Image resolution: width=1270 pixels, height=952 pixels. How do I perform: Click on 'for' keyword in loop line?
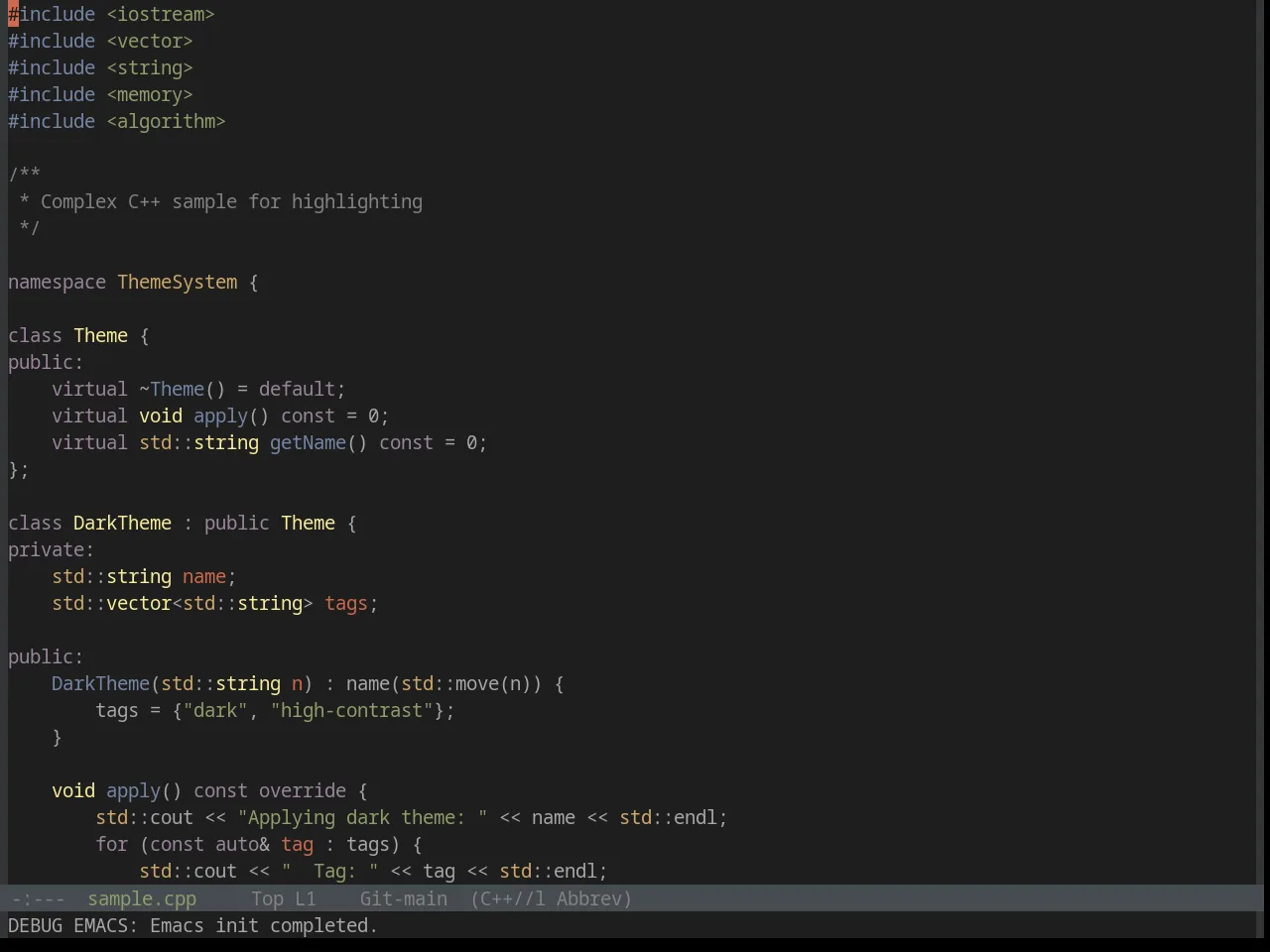112,845
